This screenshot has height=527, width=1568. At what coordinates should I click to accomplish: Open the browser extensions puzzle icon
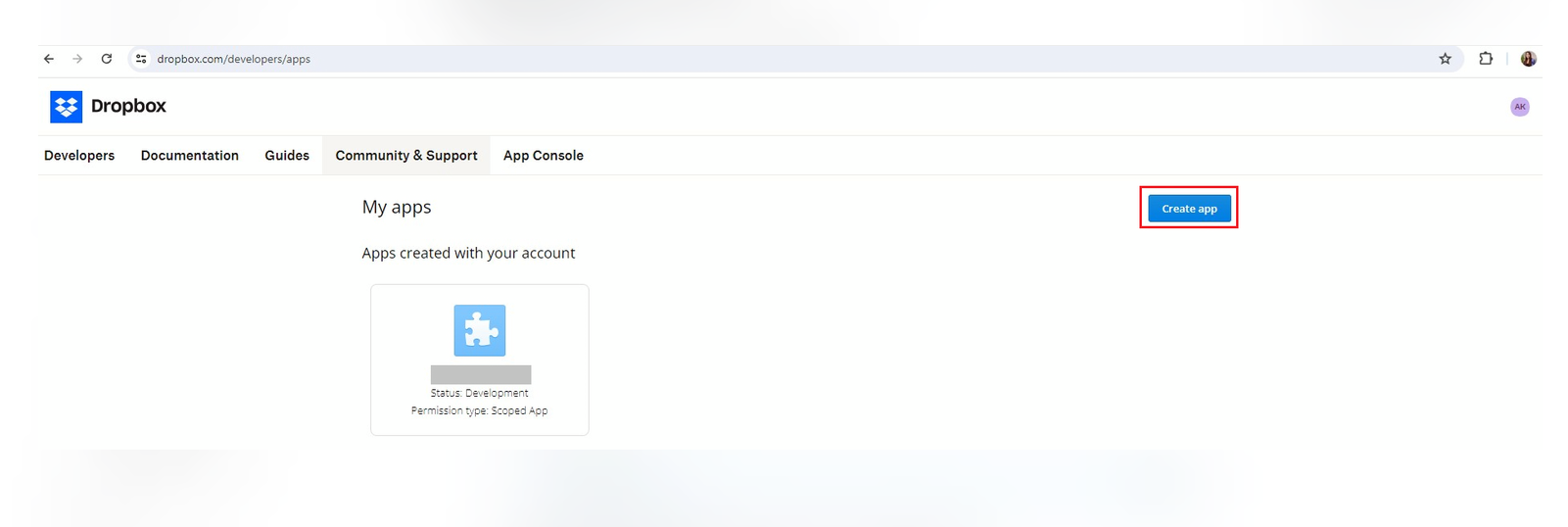pyautogui.click(x=1486, y=59)
